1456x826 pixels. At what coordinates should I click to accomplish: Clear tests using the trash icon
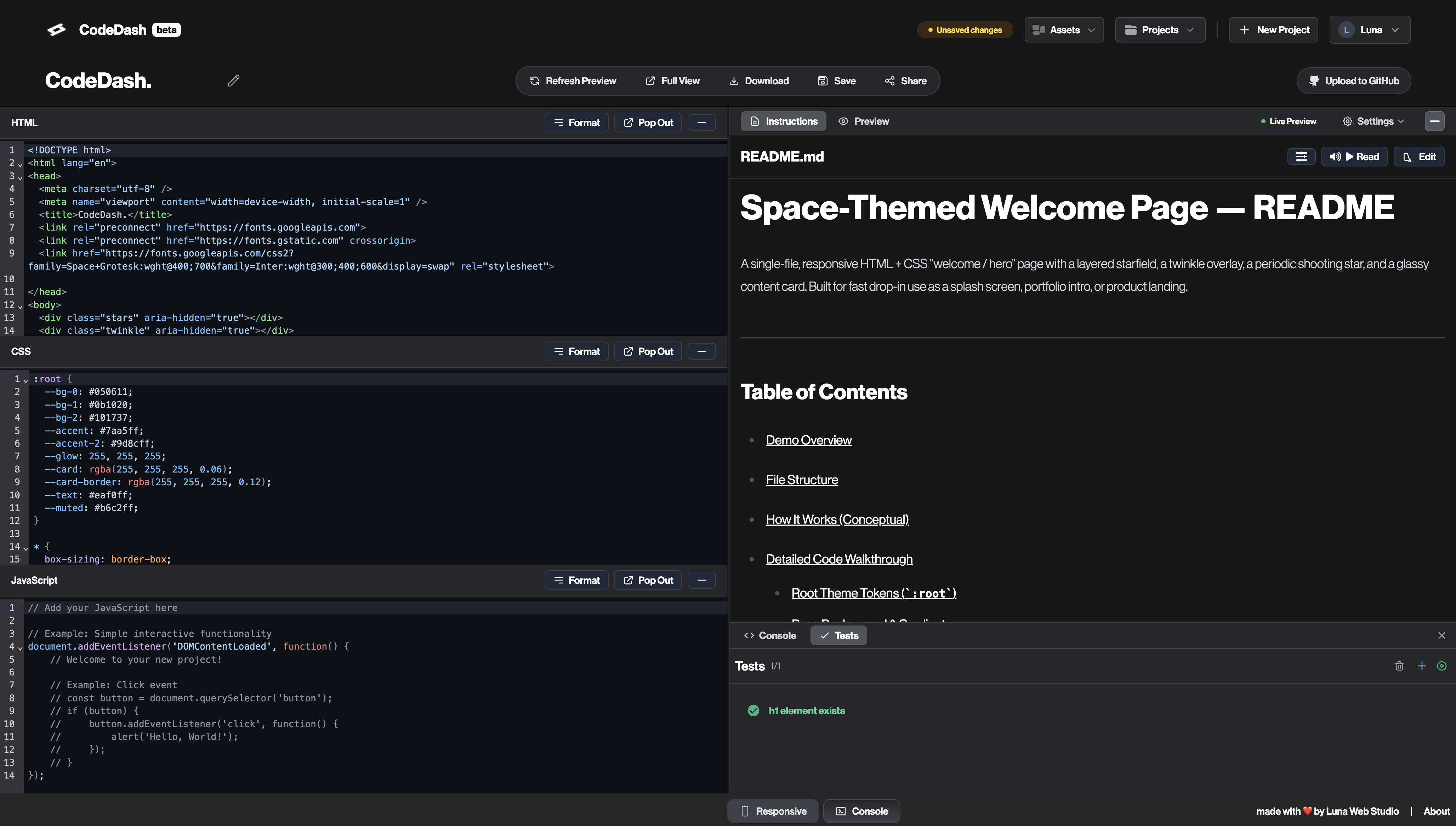tap(1399, 666)
